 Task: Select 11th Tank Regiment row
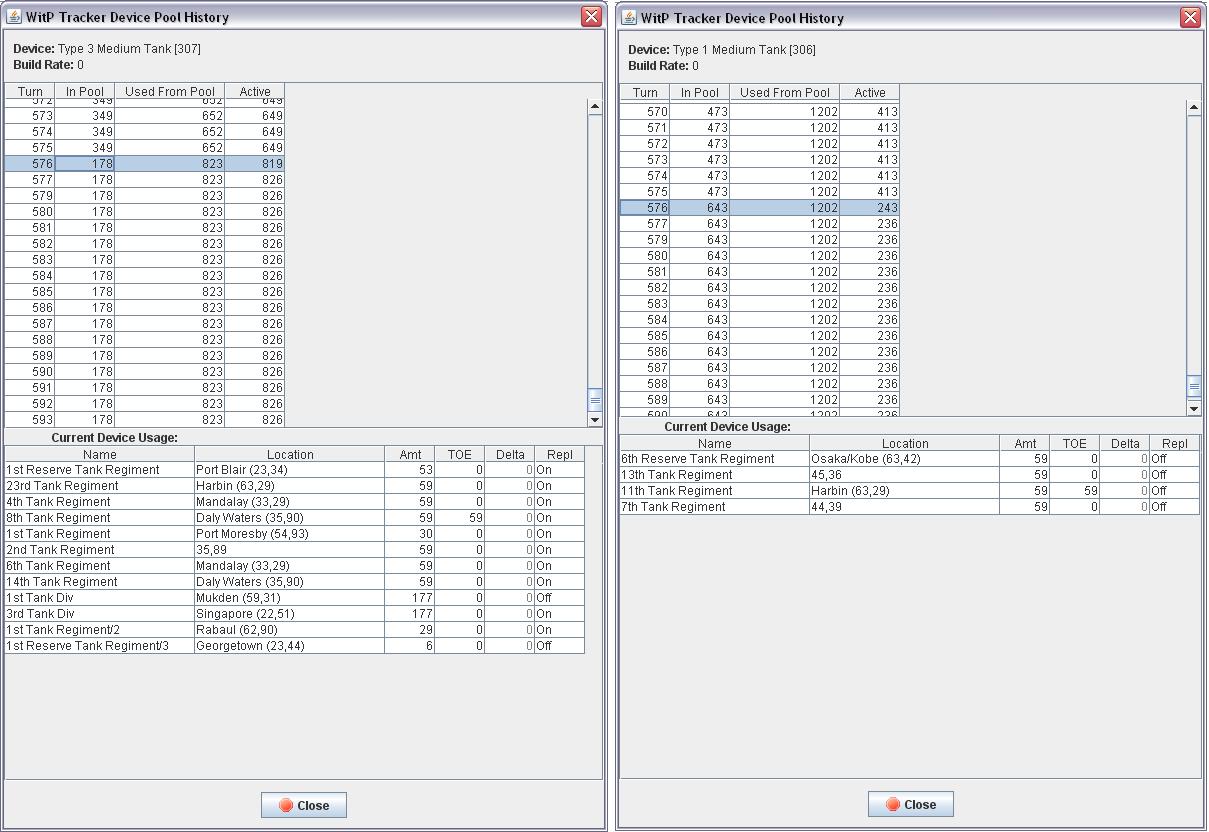(910, 491)
